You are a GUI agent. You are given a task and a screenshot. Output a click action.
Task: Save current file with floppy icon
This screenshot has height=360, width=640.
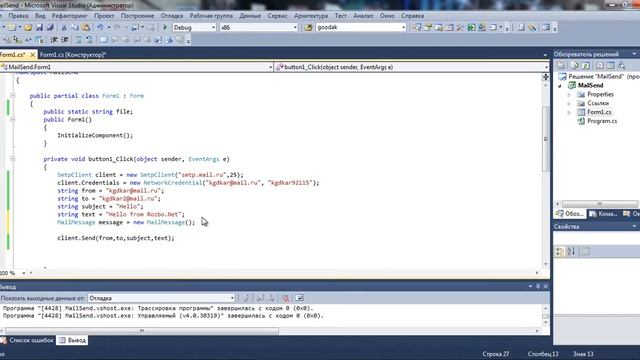pyautogui.click(x=39, y=27)
